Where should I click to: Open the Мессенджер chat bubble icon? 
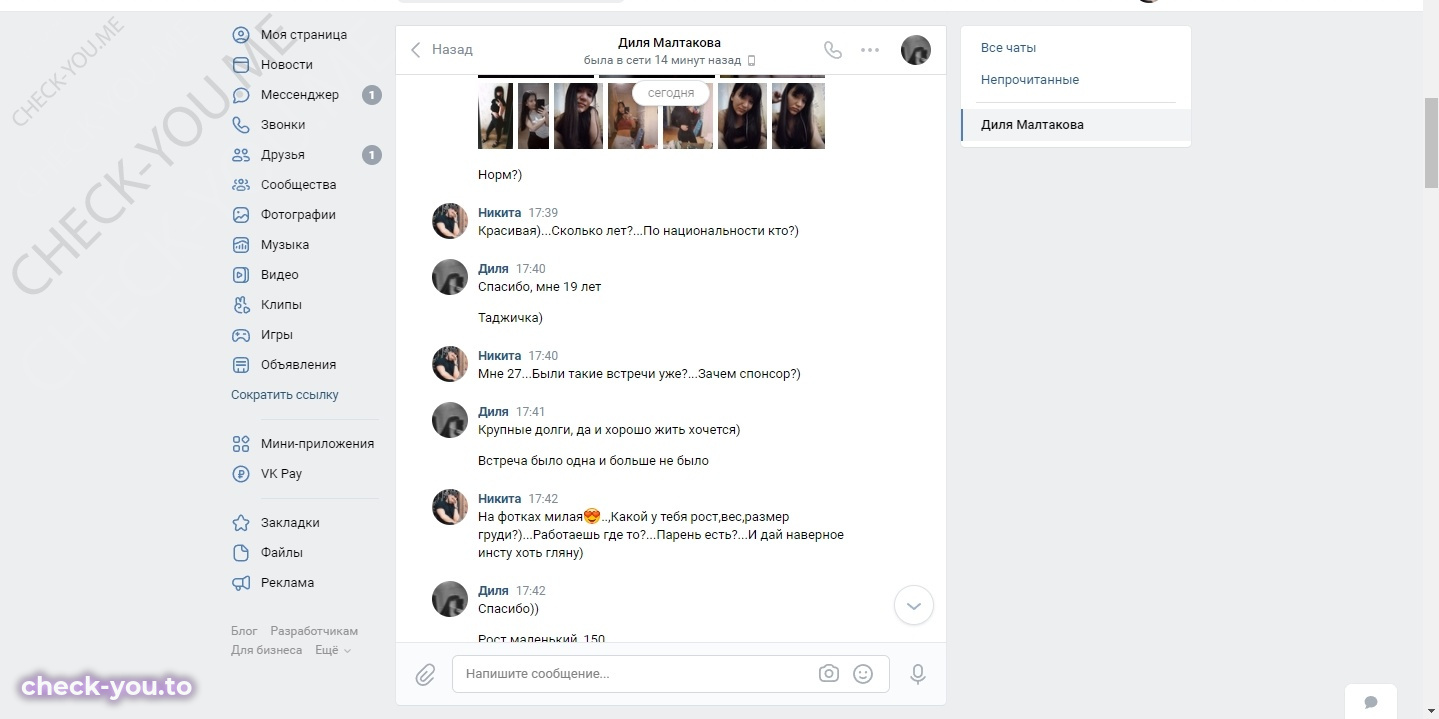[241, 95]
